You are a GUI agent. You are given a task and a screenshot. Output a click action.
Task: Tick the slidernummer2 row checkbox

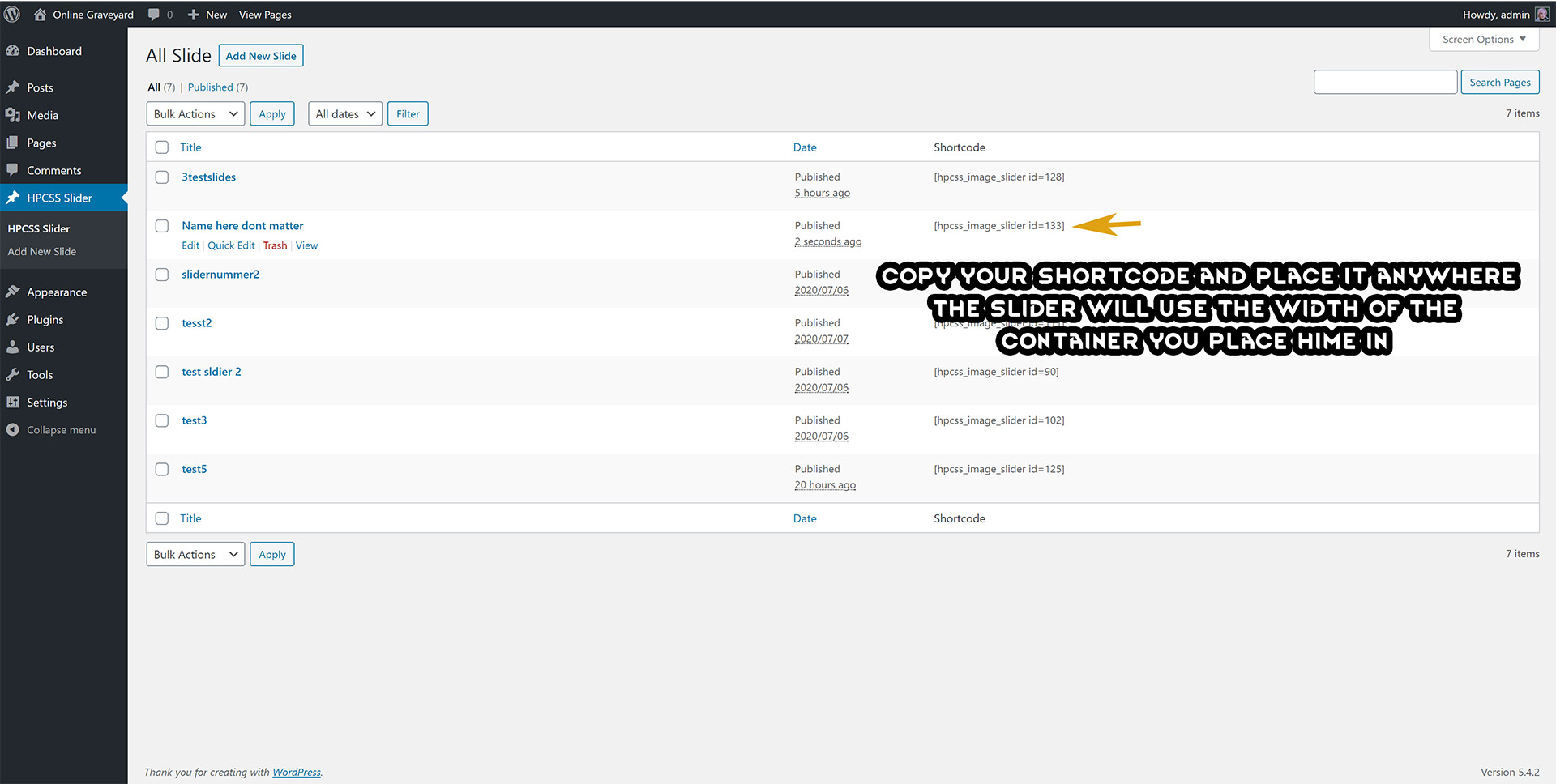pyautogui.click(x=162, y=275)
